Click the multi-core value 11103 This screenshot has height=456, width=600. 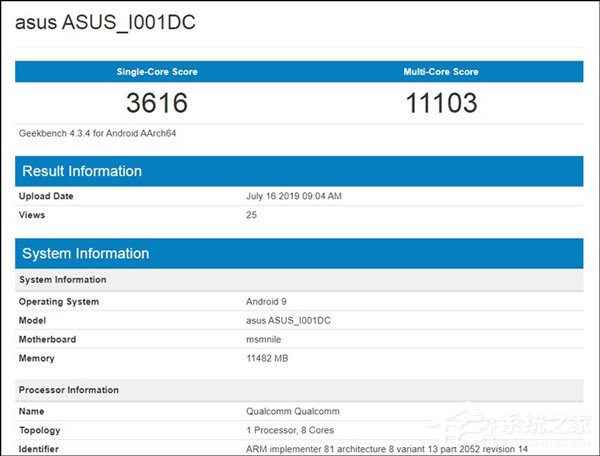click(441, 103)
